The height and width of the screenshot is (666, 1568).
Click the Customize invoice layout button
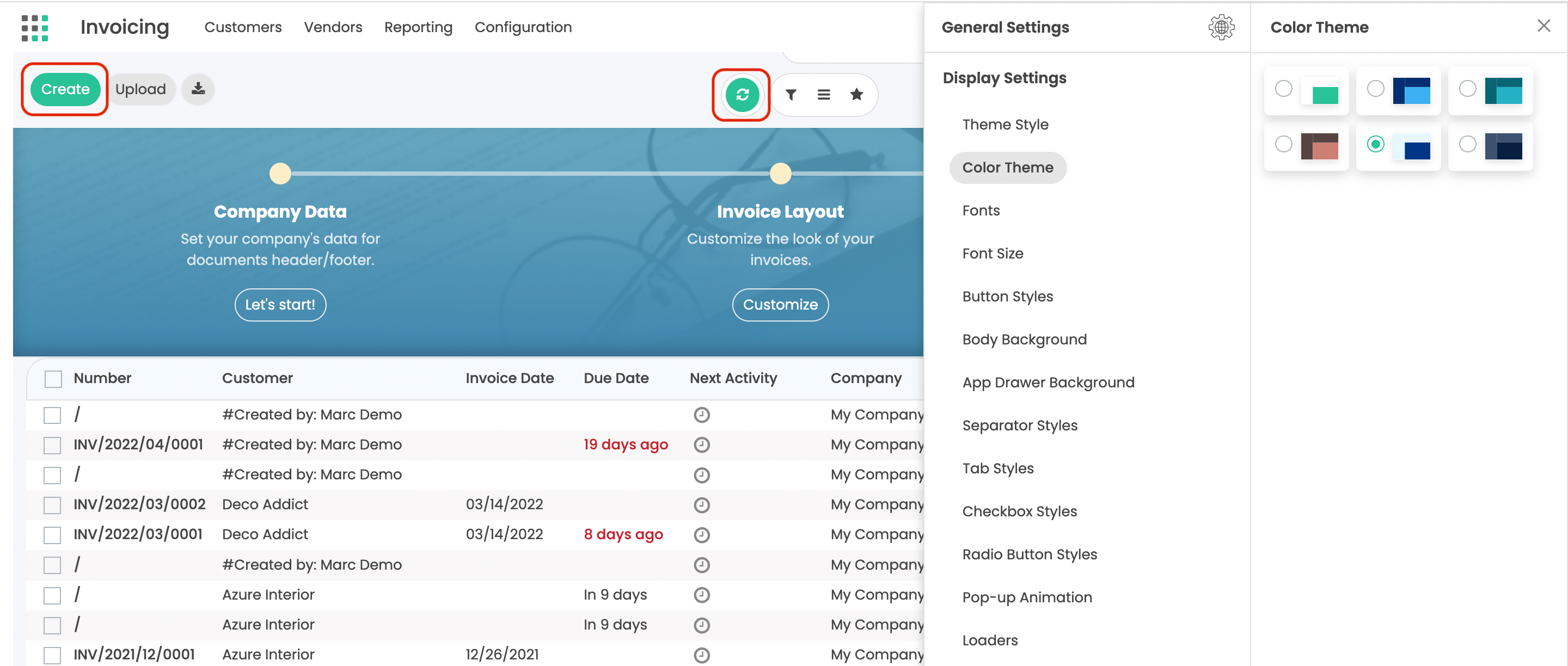coord(780,305)
